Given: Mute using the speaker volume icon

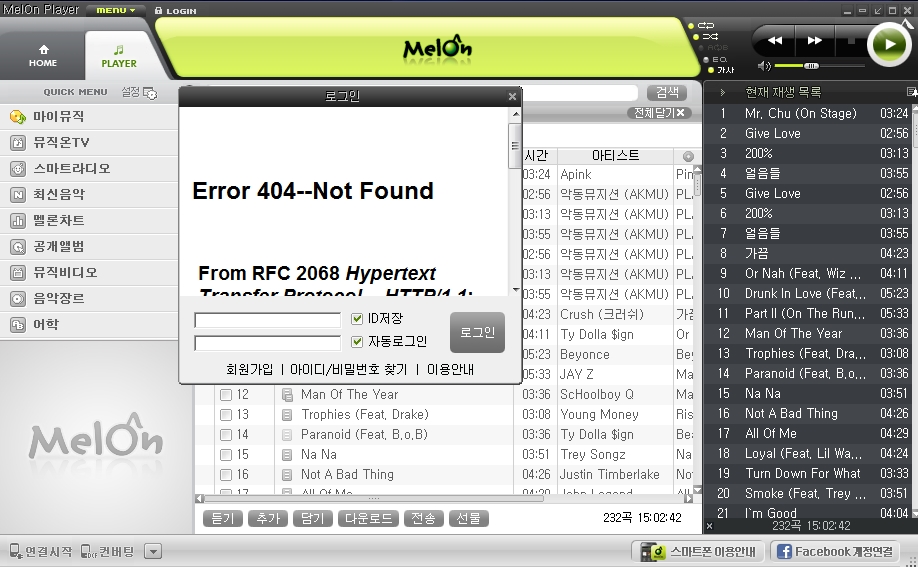Looking at the screenshot, I should click(763, 66).
